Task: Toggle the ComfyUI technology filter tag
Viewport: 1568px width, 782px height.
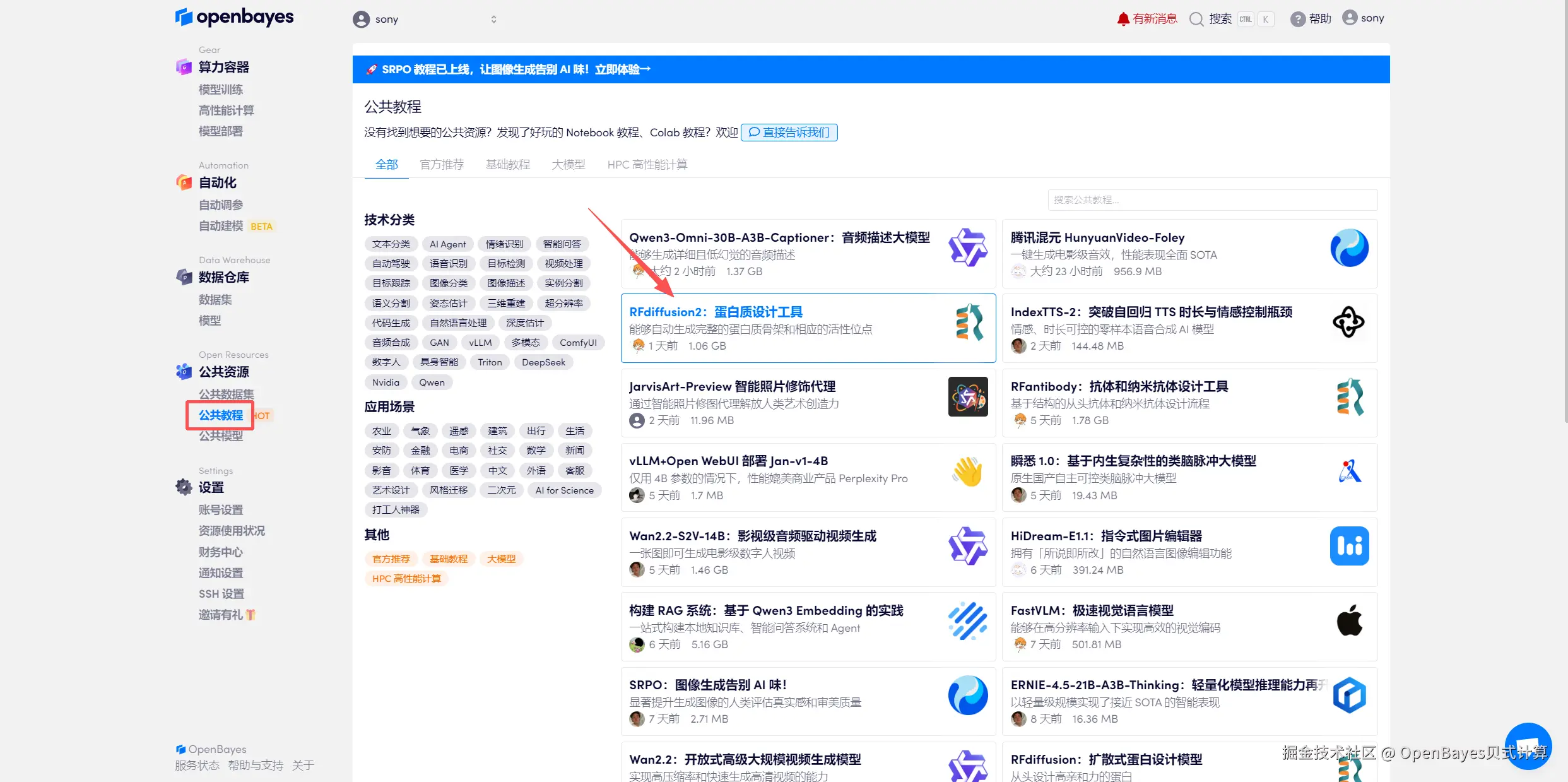Action: [x=578, y=342]
